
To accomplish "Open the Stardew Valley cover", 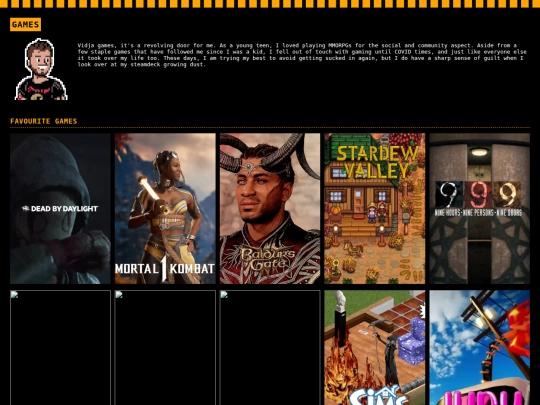I will pyautogui.click(x=375, y=209).
